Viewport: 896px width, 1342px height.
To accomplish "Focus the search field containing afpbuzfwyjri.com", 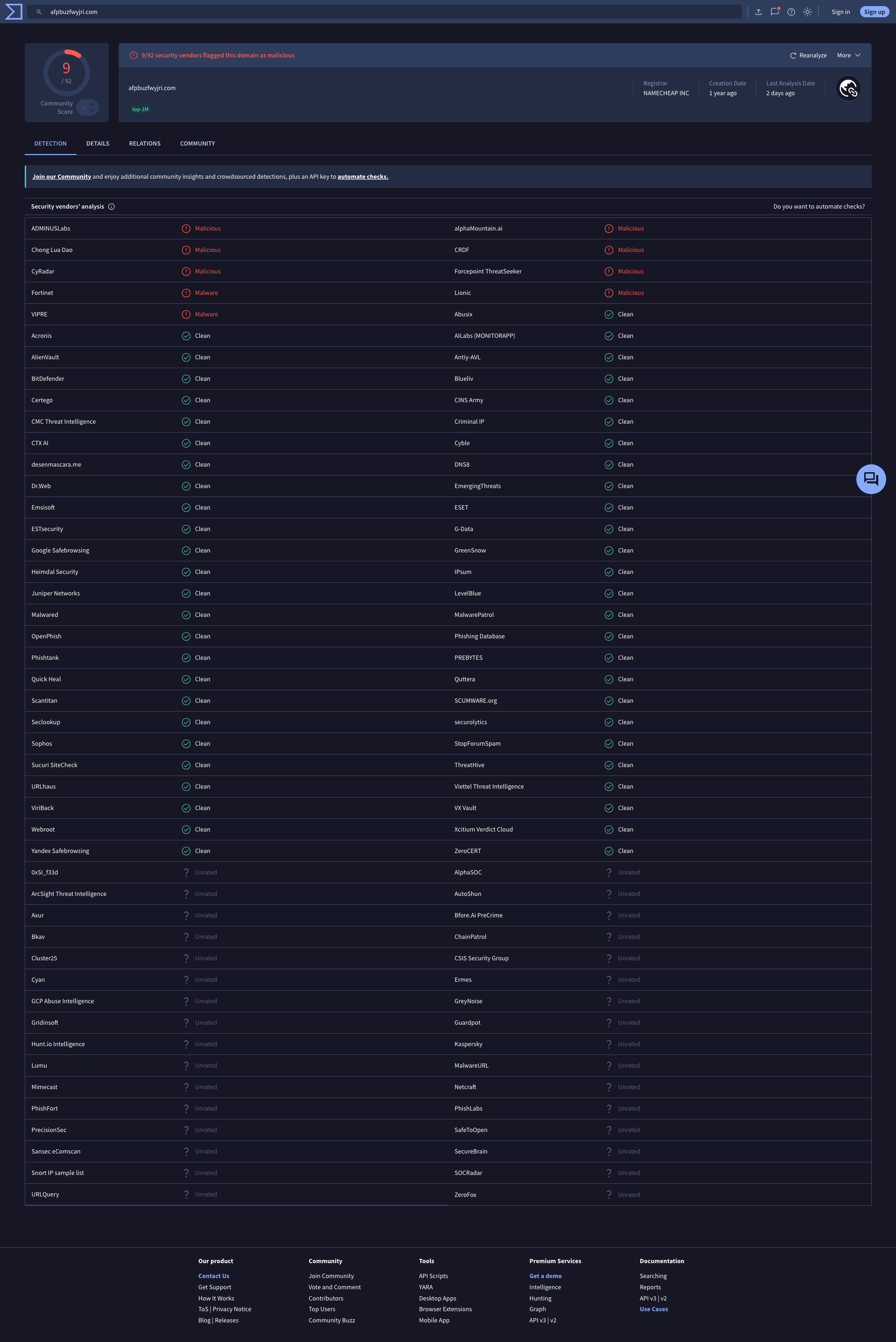I will pos(384,12).
